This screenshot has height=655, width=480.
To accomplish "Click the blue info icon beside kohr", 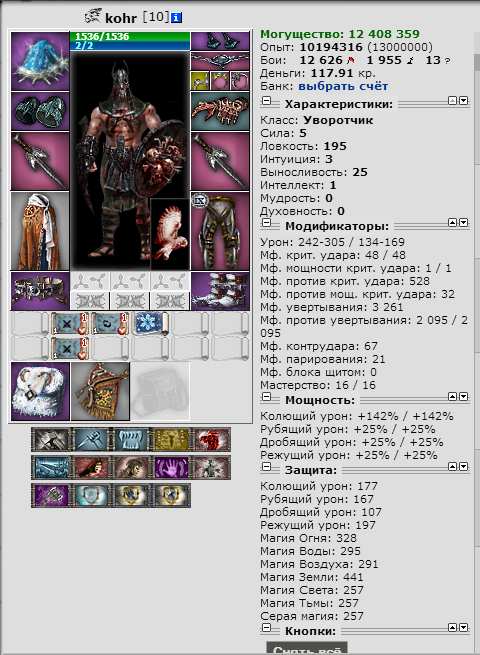I will pos(176,18).
